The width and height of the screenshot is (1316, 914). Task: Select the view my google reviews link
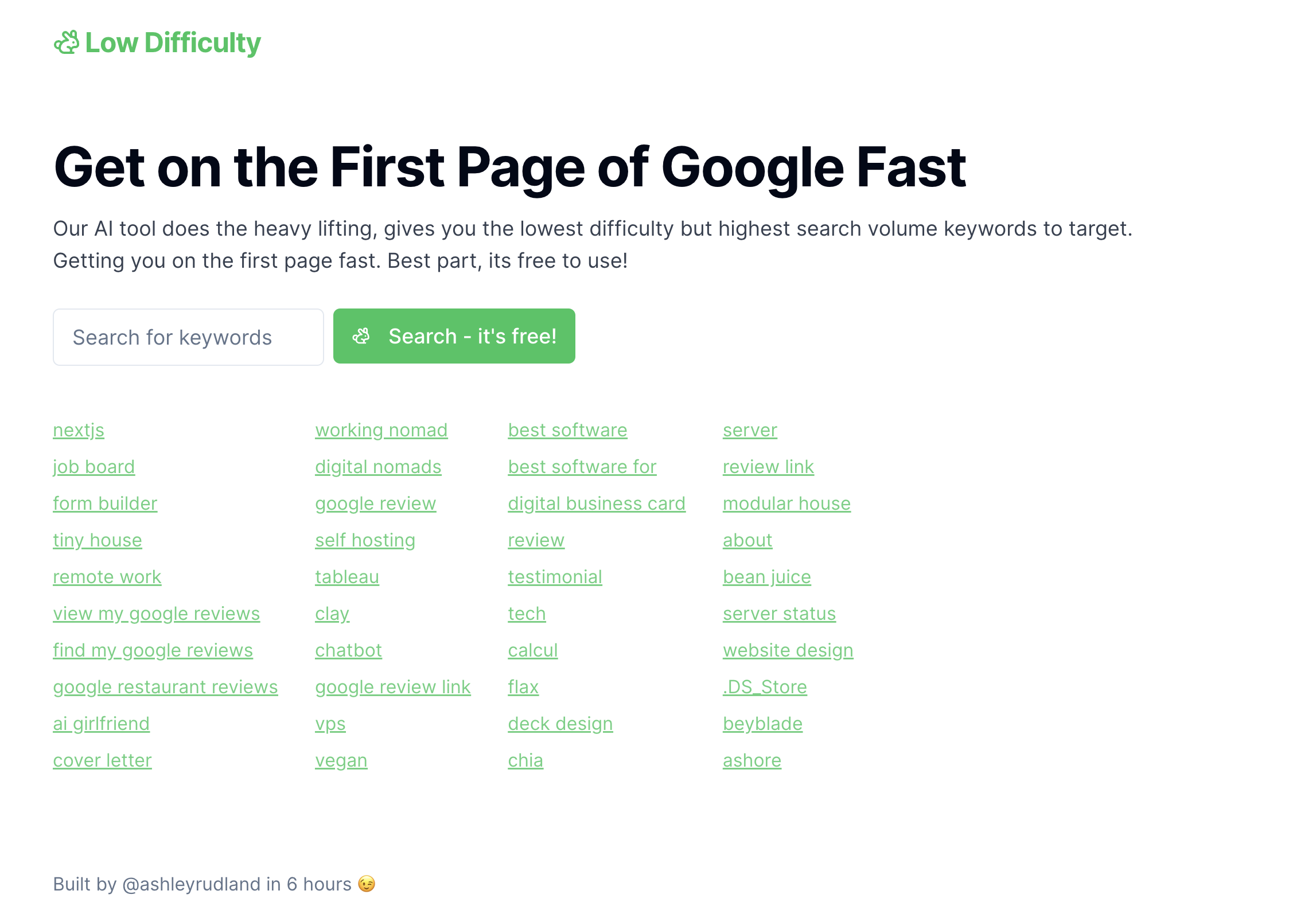(x=156, y=614)
